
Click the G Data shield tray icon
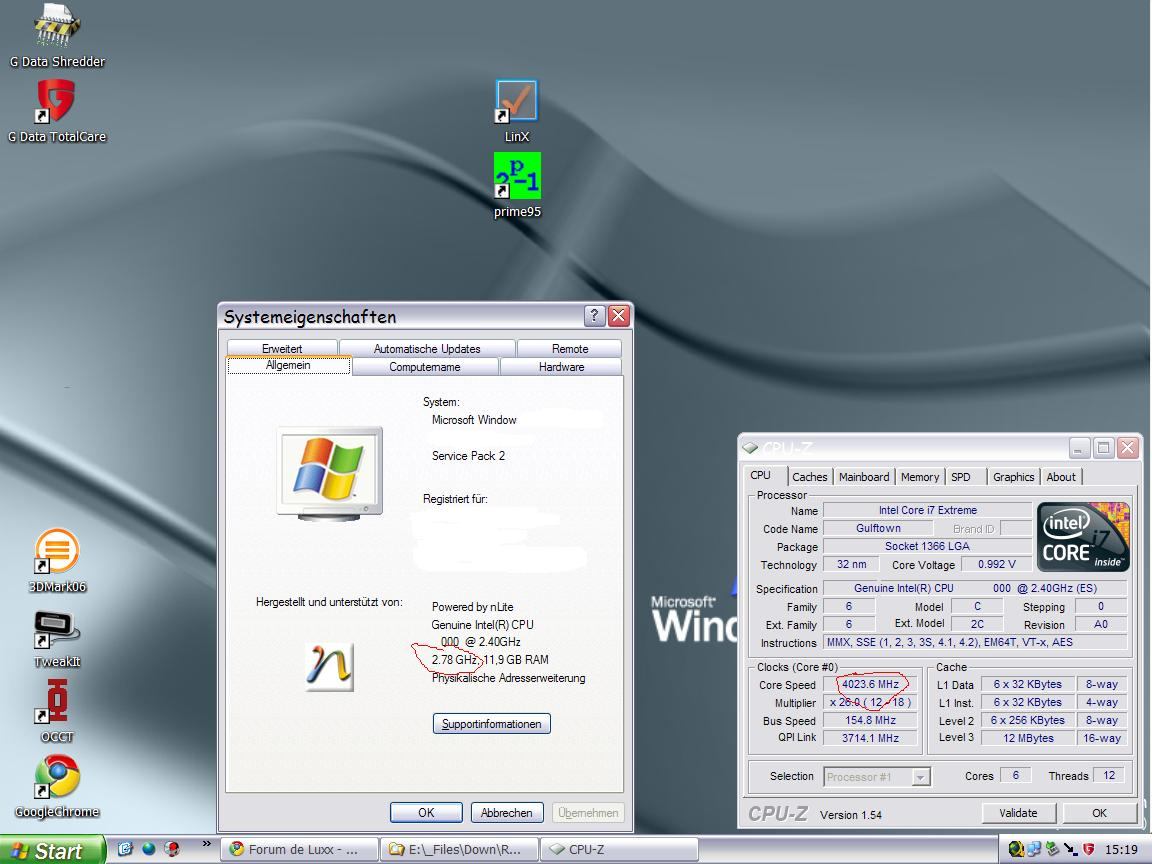1088,849
